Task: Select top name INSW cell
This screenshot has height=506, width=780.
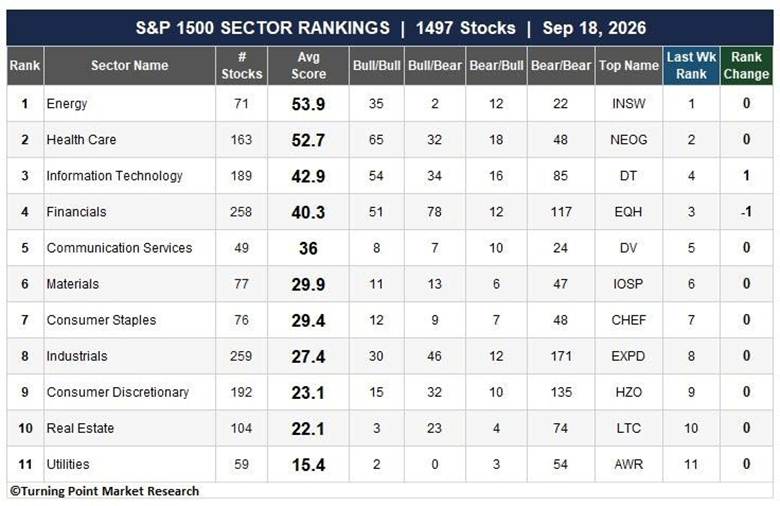Action: coord(628,103)
